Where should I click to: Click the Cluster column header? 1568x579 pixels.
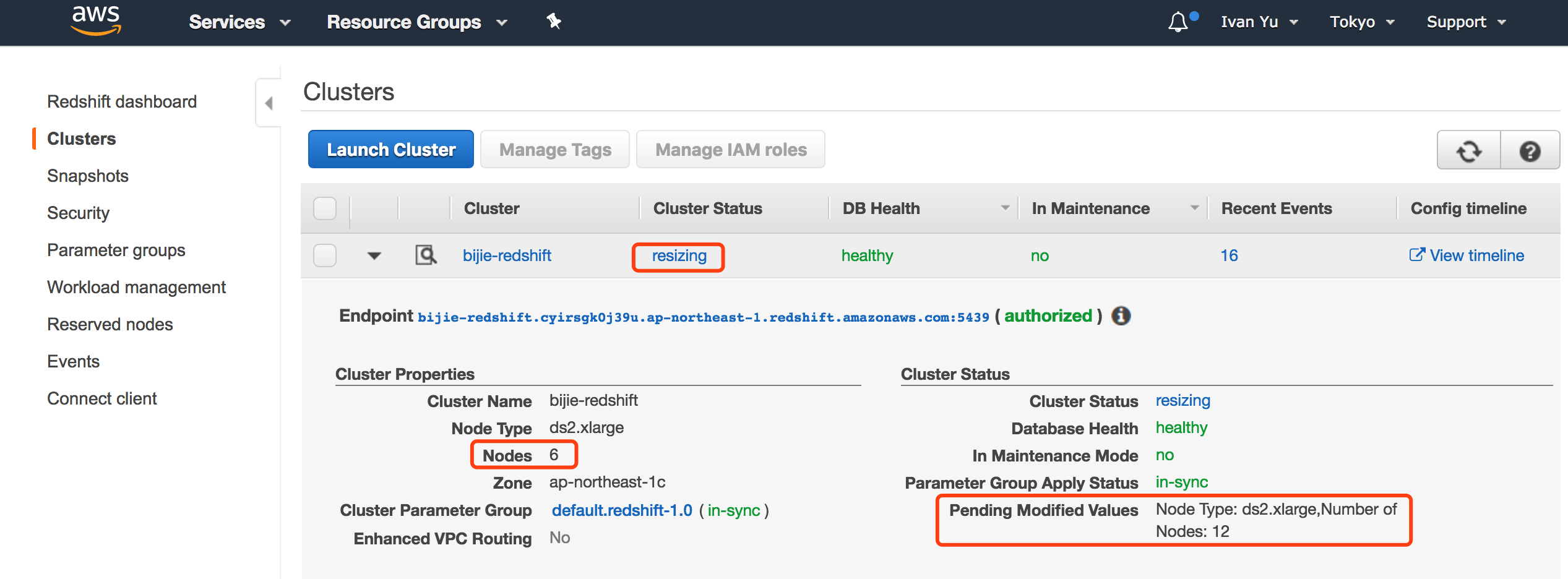click(492, 208)
